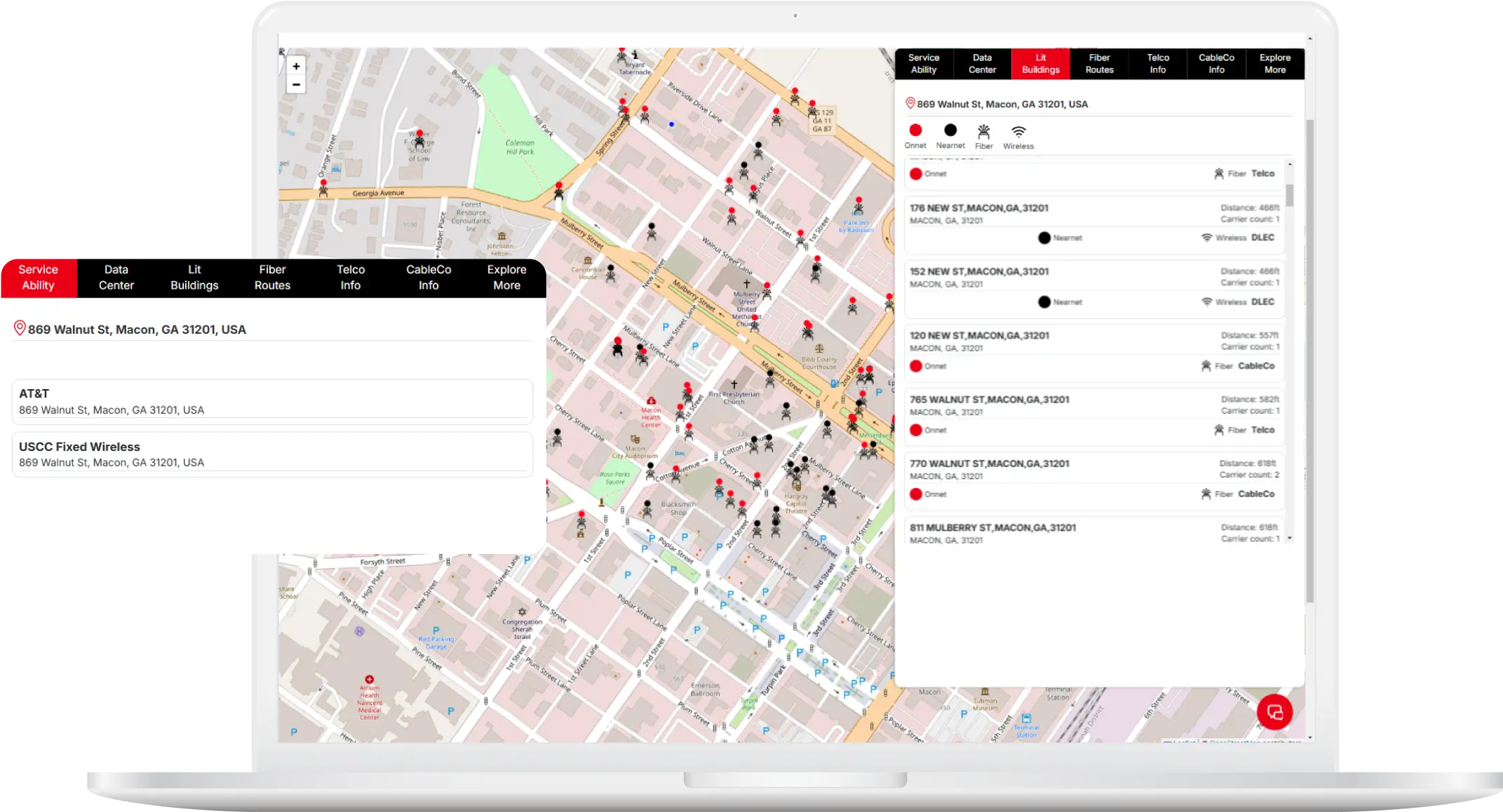Click the building list scroll down arrow
This screenshot has width=1503, height=812.
coord(1289,539)
